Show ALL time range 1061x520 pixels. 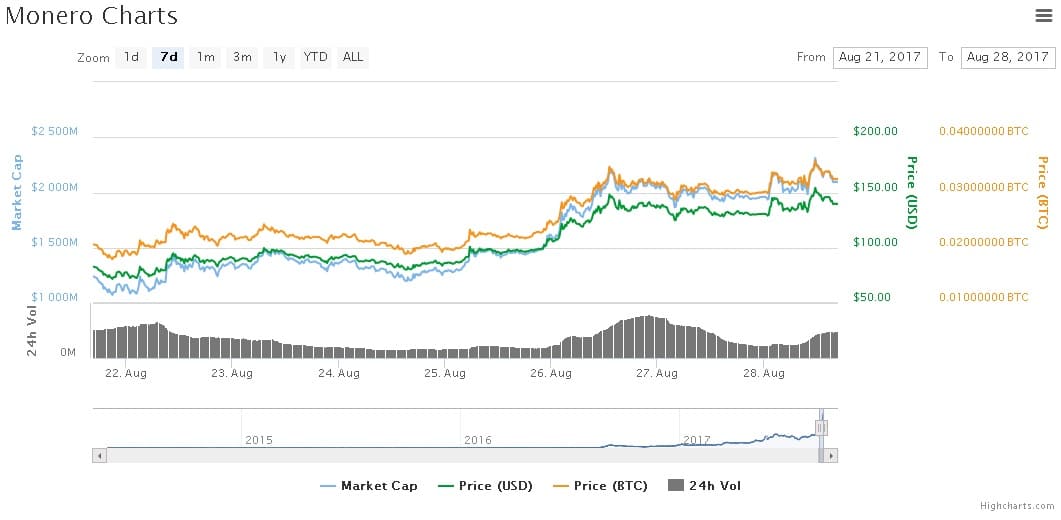tap(353, 57)
